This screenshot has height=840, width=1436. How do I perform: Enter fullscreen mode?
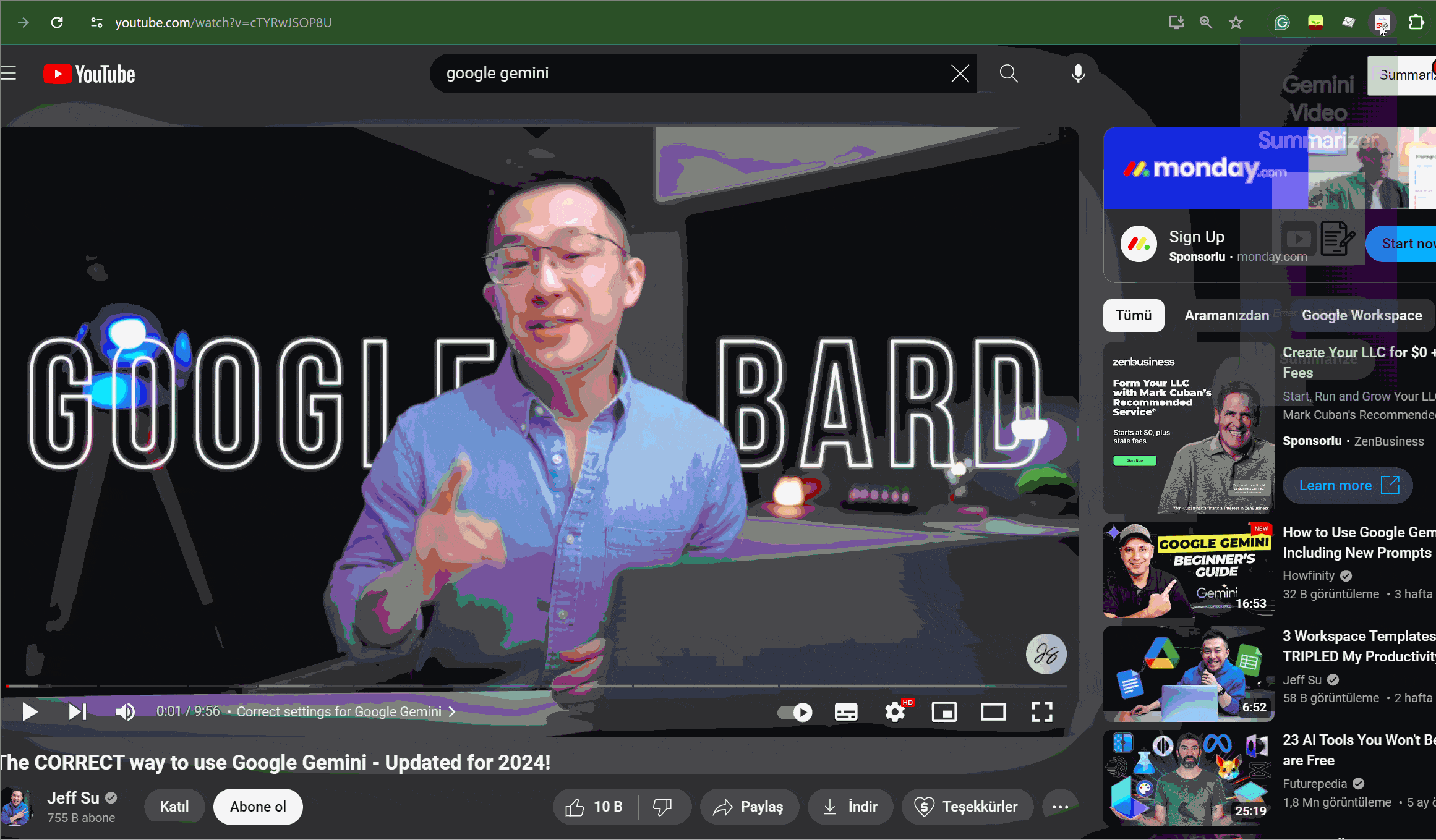pyautogui.click(x=1042, y=712)
